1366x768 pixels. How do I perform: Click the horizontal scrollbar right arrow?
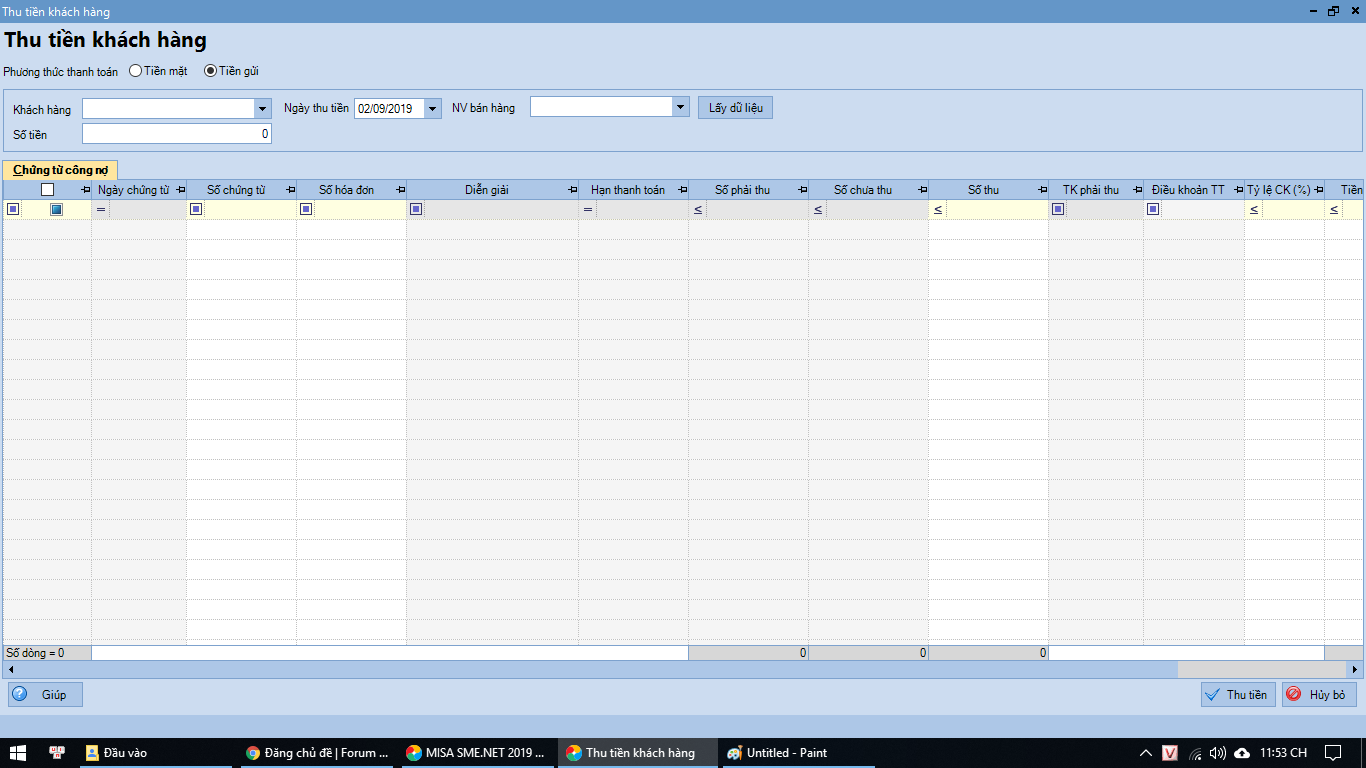click(x=1355, y=668)
